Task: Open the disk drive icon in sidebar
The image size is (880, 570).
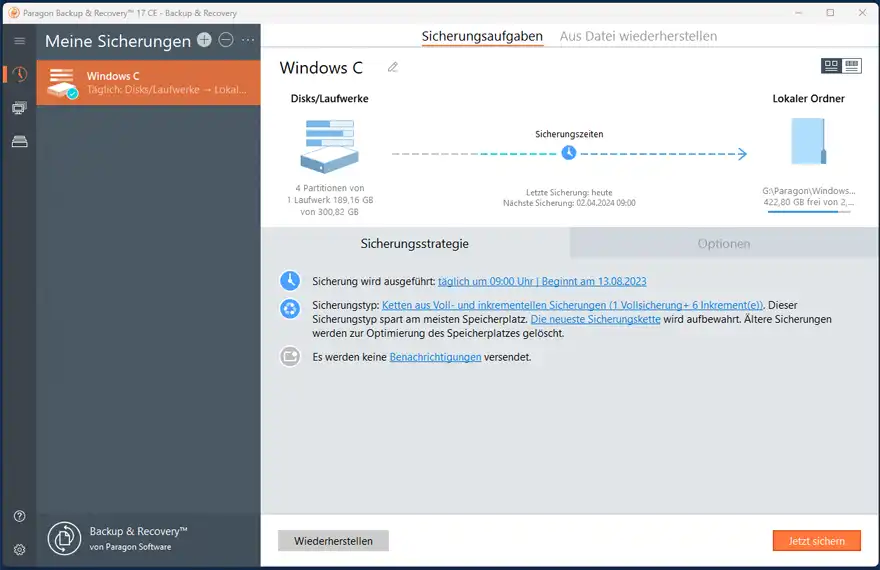Action: coord(20,141)
